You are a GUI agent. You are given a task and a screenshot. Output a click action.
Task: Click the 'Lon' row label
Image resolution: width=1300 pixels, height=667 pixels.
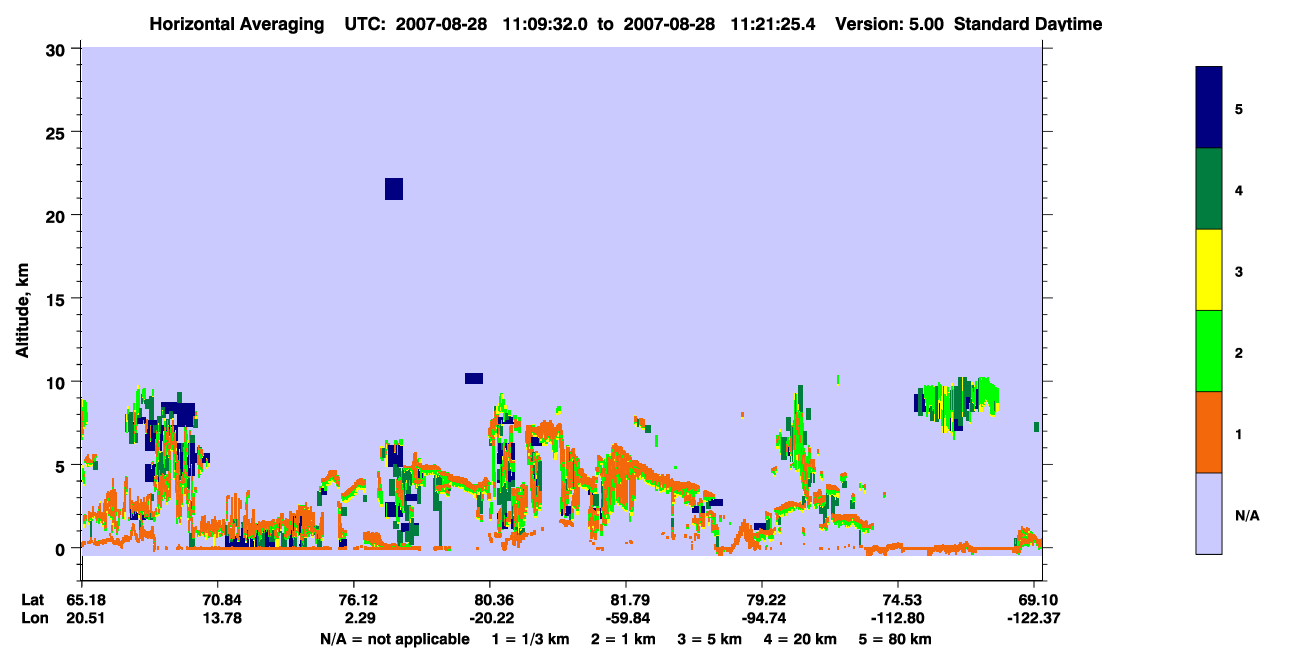pyautogui.click(x=33, y=618)
